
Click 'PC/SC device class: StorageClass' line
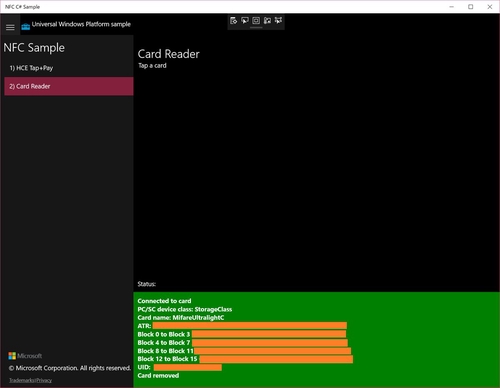point(185,309)
